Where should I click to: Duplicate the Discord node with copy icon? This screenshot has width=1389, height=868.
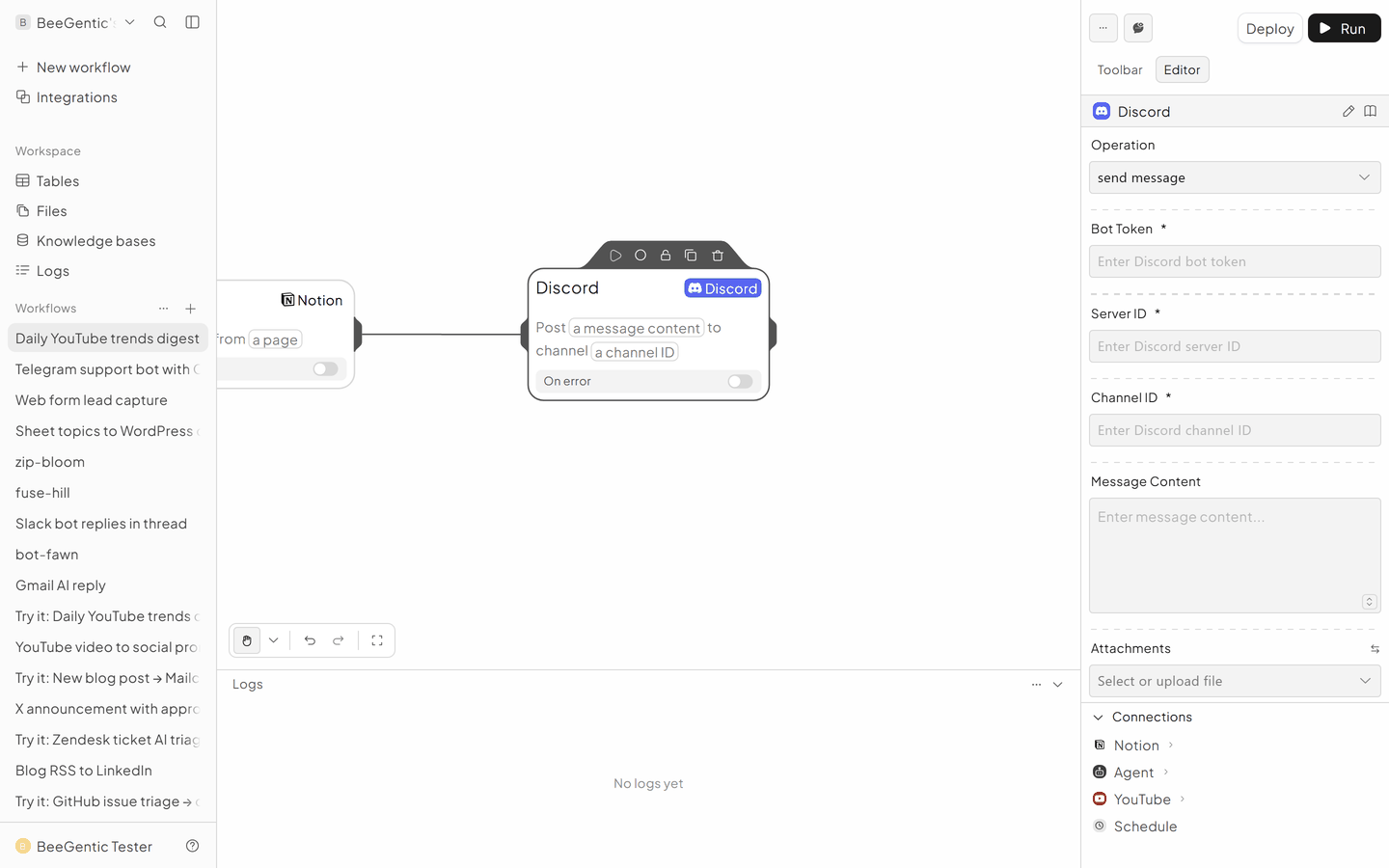691,256
